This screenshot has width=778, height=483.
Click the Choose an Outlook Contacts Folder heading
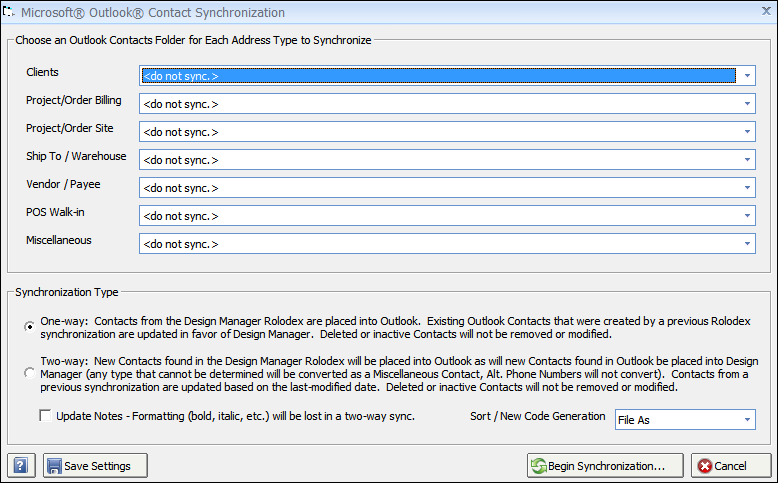pyautogui.click(x=193, y=40)
